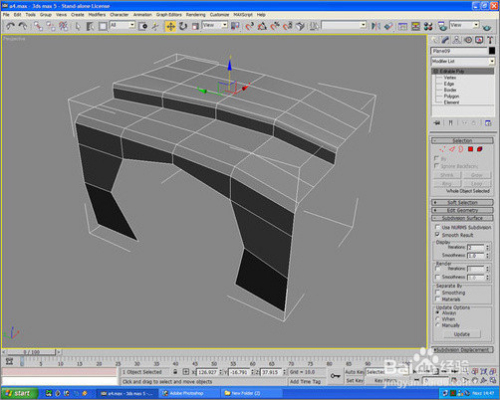This screenshot has height=400, width=500.
Task: Collapse the Subdivision Surface rollout
Action: point(462,218)
